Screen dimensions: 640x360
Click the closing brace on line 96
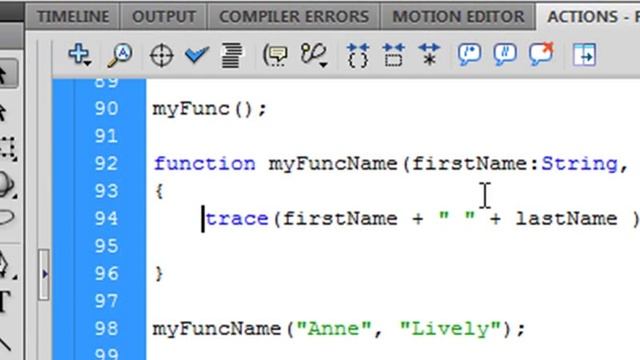pos(159,273)
